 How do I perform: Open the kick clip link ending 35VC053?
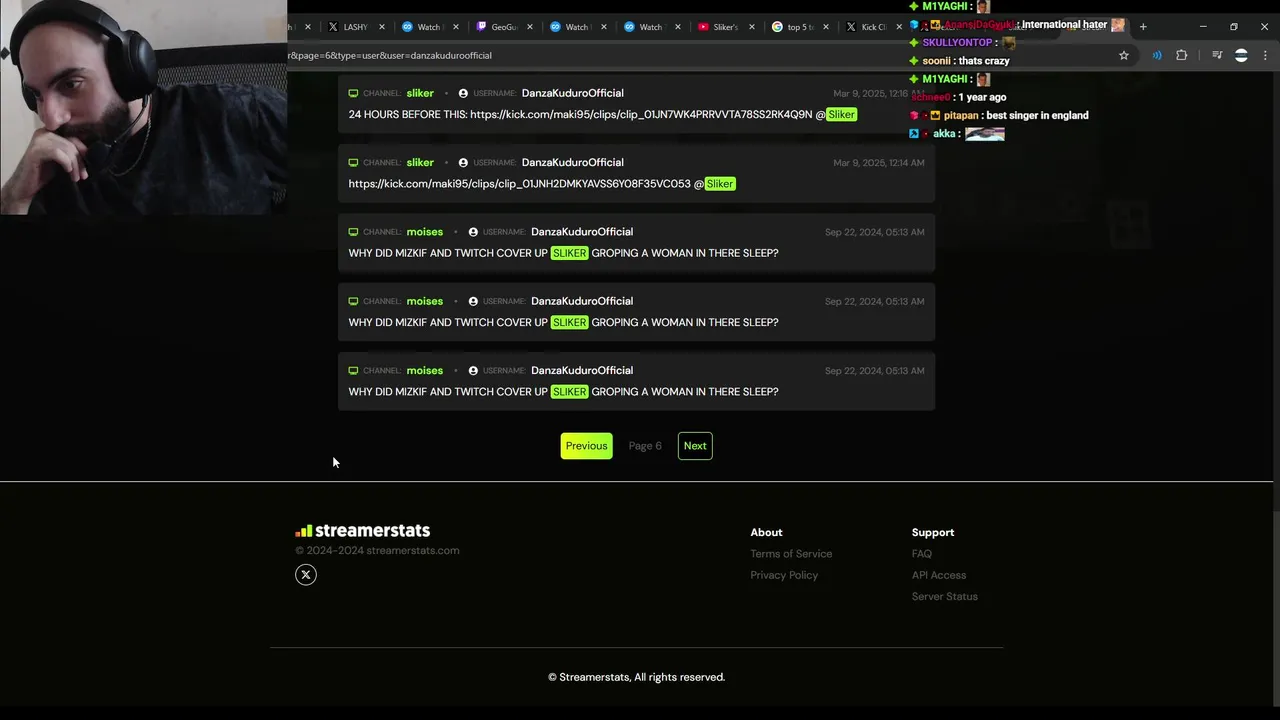pyautogui.click(x=519, y=184)
